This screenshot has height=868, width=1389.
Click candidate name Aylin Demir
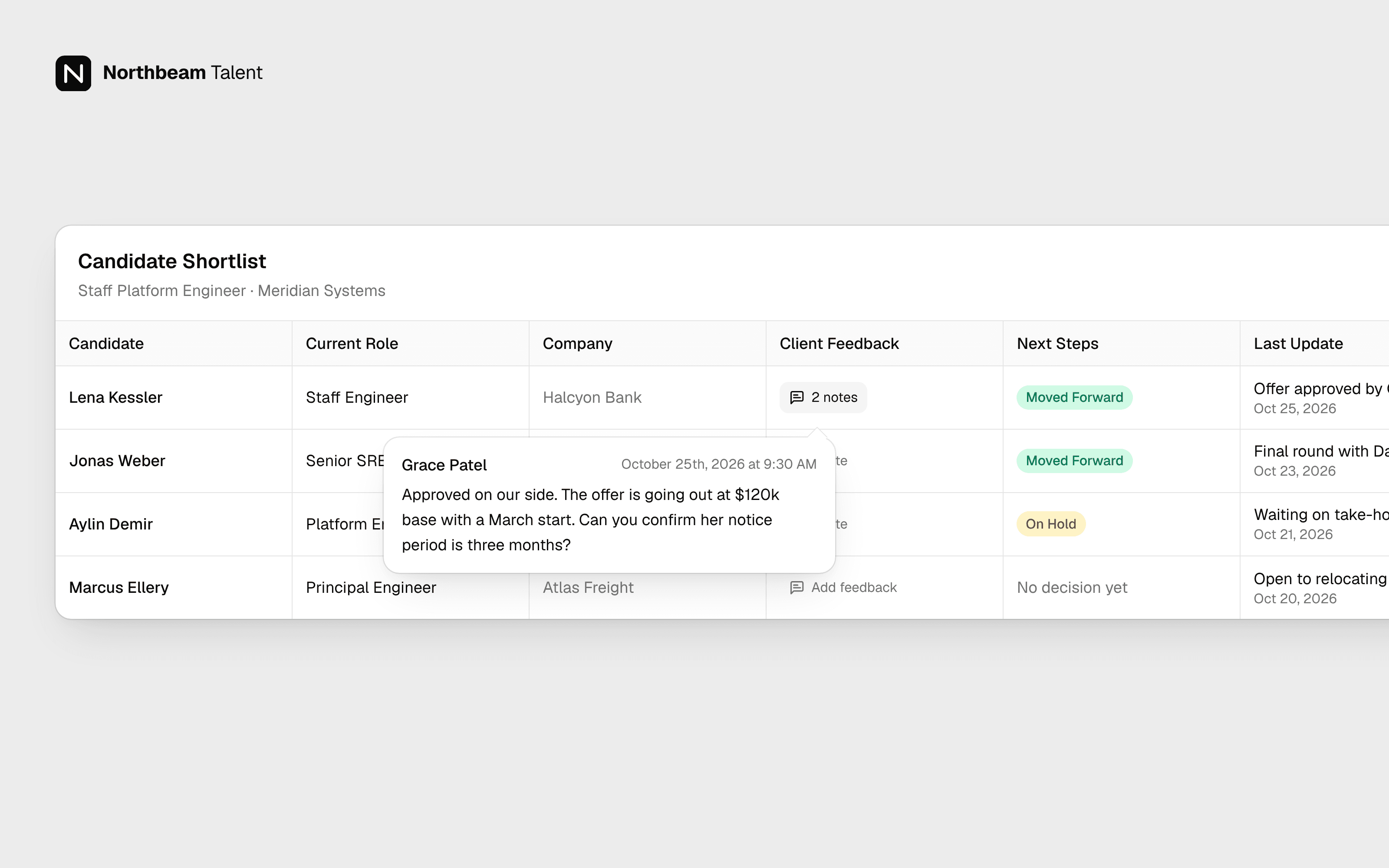(111, 523)
